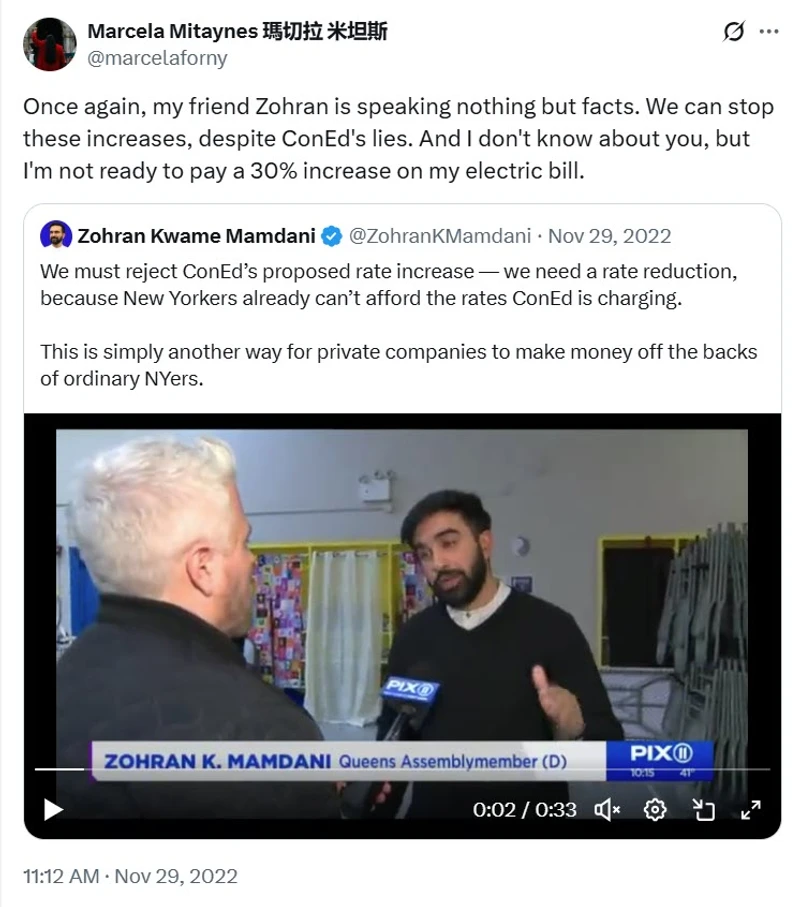Screen dimensions: 800x907
Task: Expand the video to fullscreen
Action: [x=751, y=810]
